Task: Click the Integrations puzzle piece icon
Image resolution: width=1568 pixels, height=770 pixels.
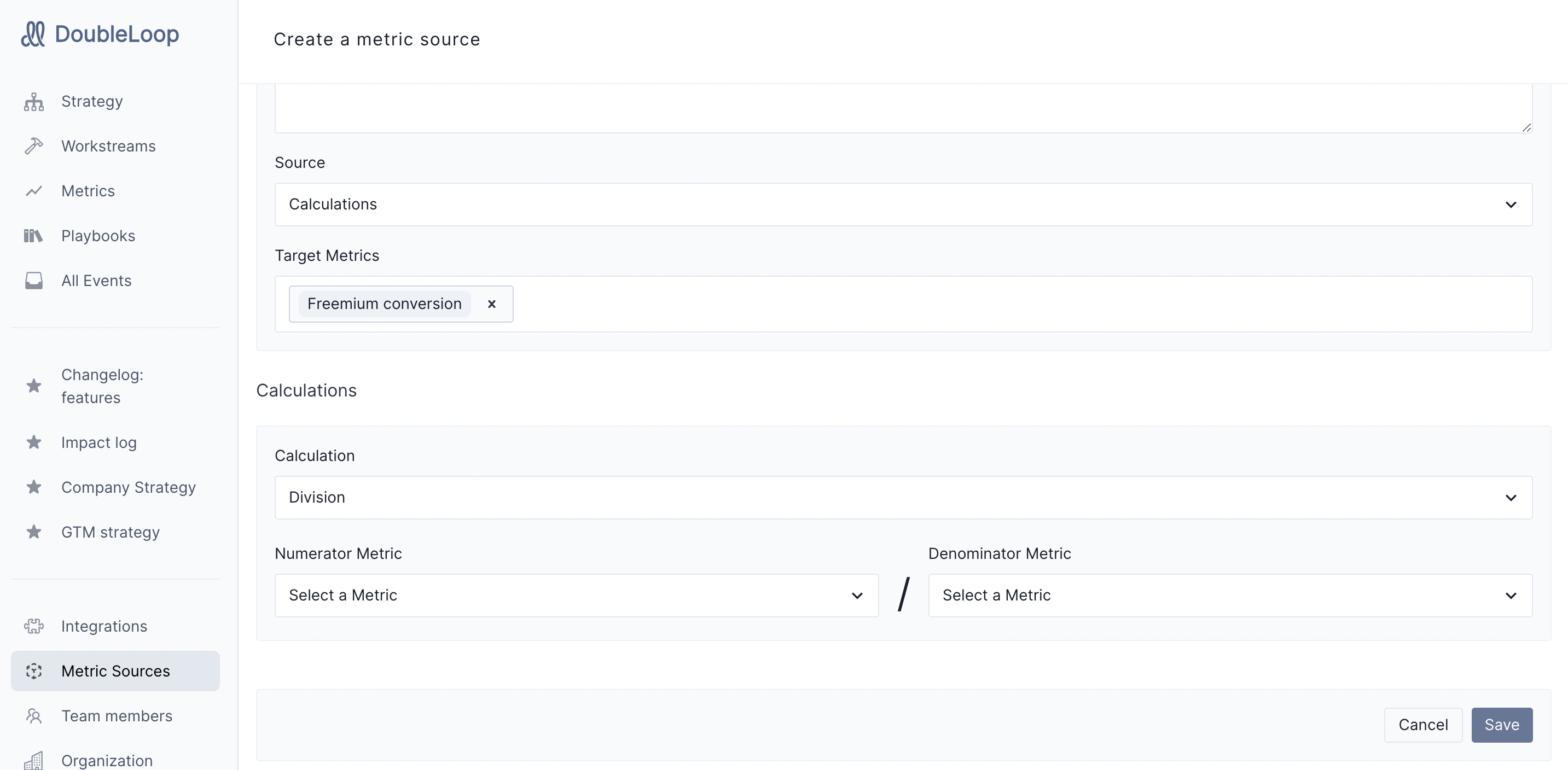Action: click(34, 626)
